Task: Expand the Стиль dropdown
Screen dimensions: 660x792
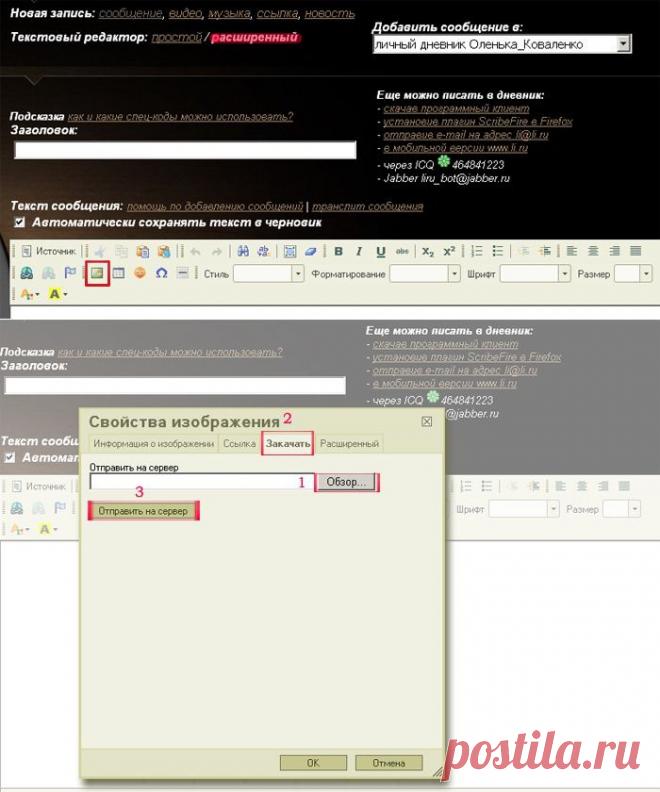Action: [297, 273]
